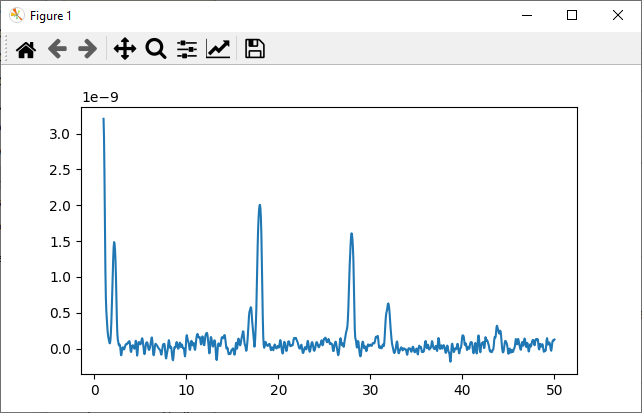This screenshot has height=413, width=642.
Task: Click the 3.0 y-axis tick label
Action: click(x=60, y=134)
